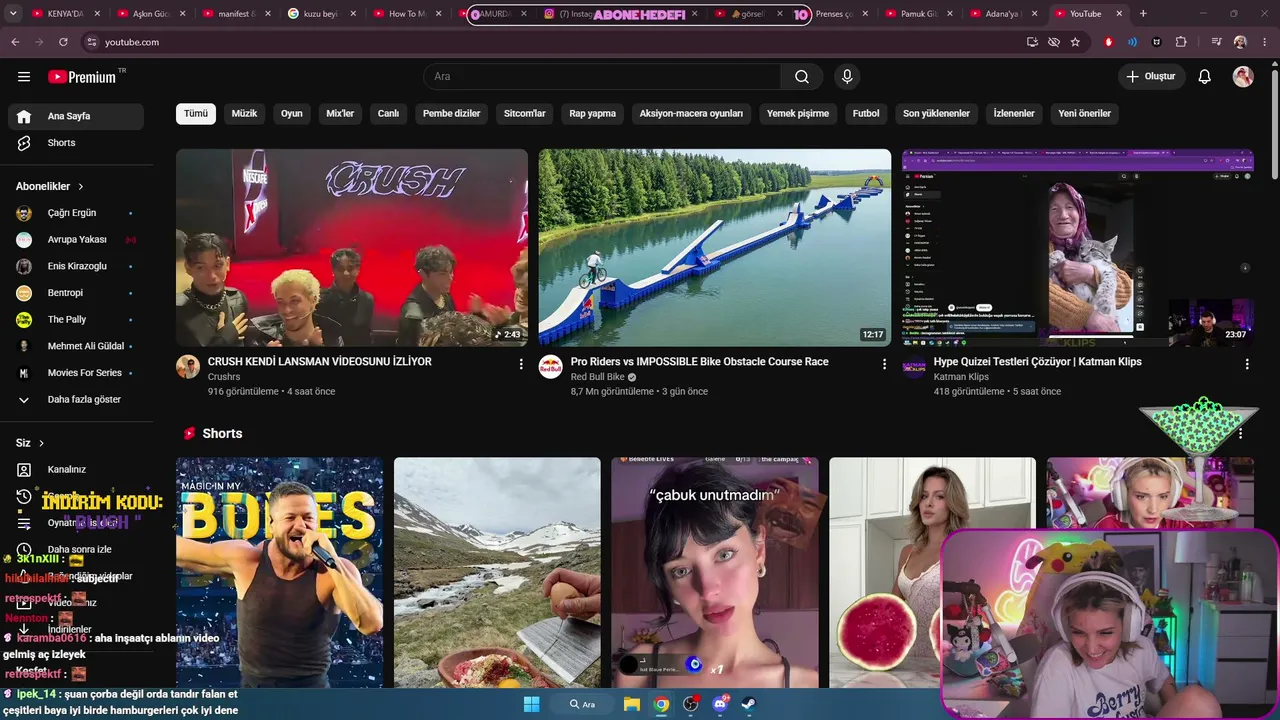1280x720 pixels.
Task: Open Discord from the taskbar
Action: point(720,704)
